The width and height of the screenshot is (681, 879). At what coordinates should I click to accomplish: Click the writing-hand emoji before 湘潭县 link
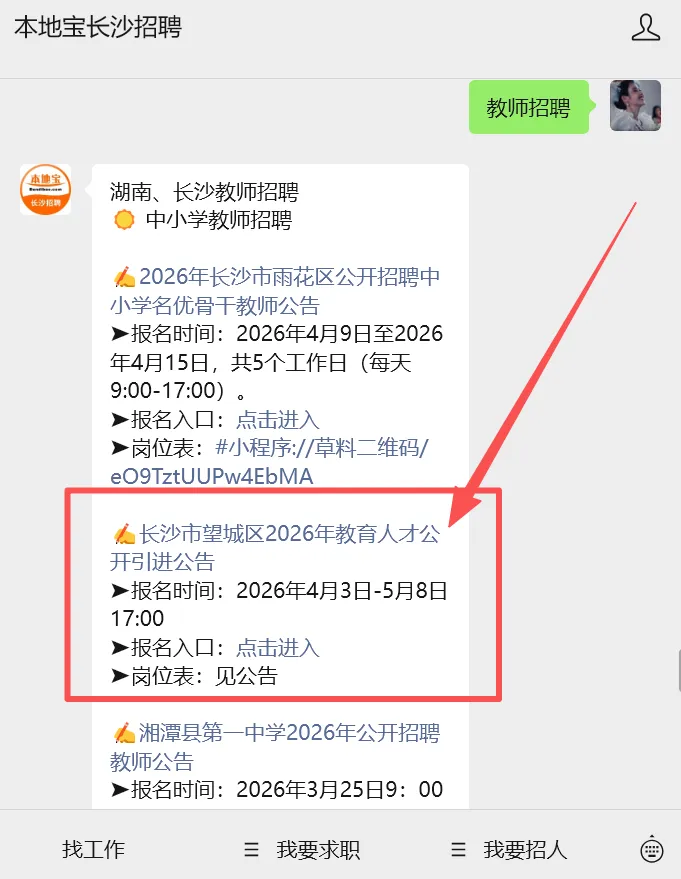tap(124, 733)
